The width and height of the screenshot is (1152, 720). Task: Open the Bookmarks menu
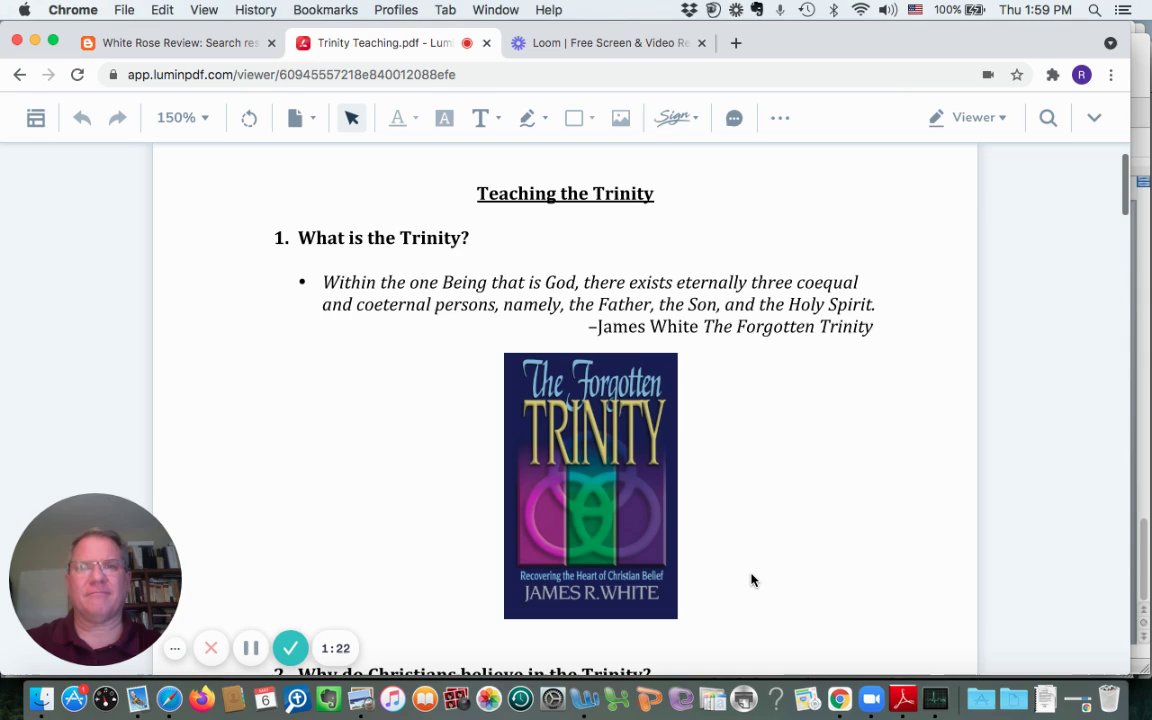325,10
